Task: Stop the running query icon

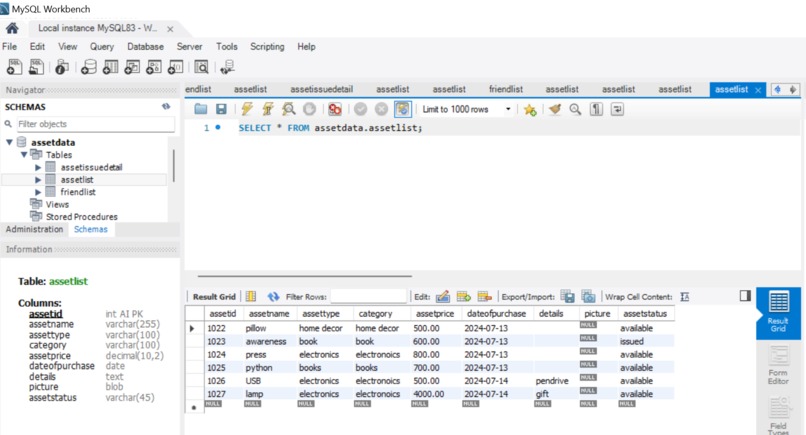Action: 309,109
